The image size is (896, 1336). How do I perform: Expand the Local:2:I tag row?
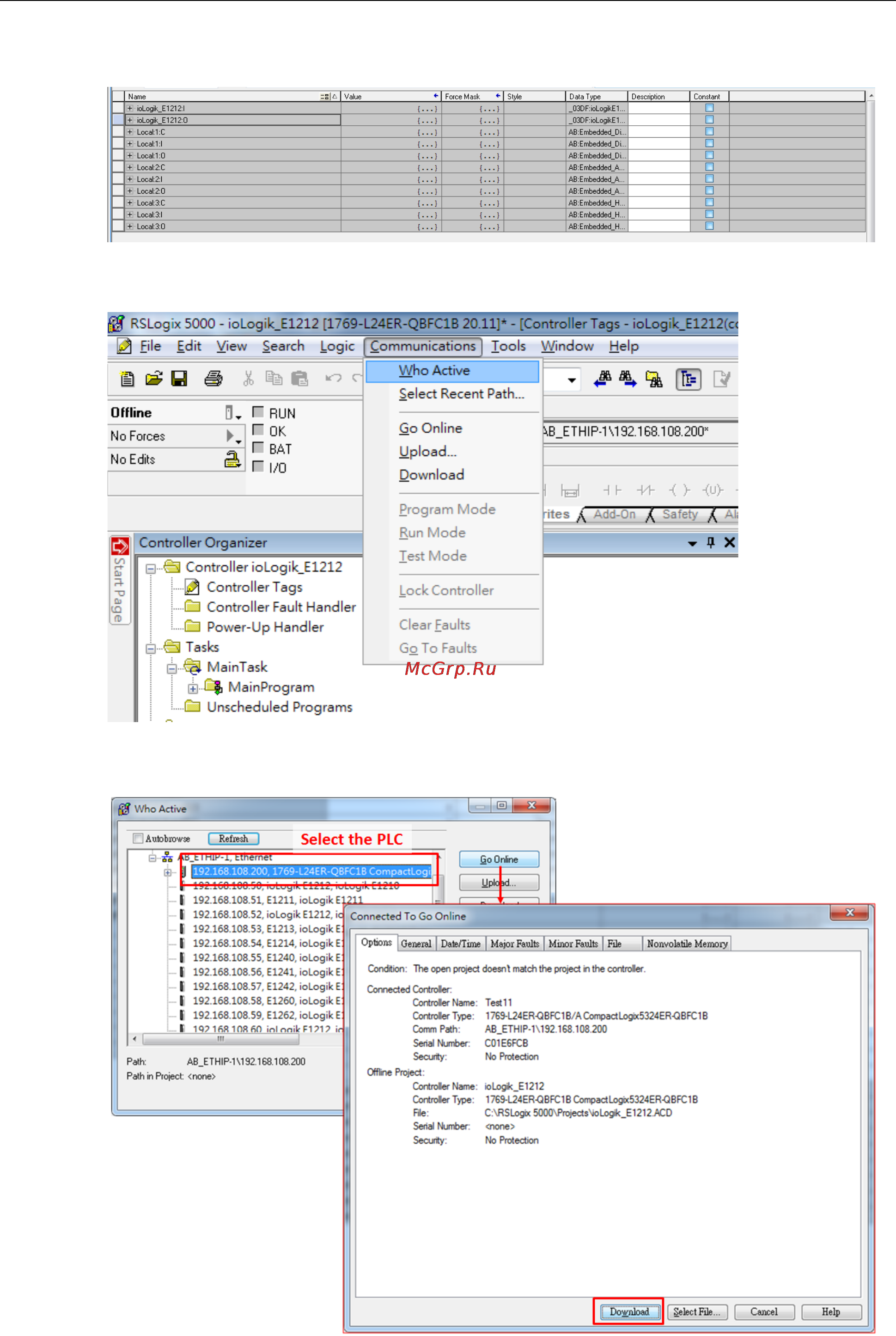[x=130, y=179]
